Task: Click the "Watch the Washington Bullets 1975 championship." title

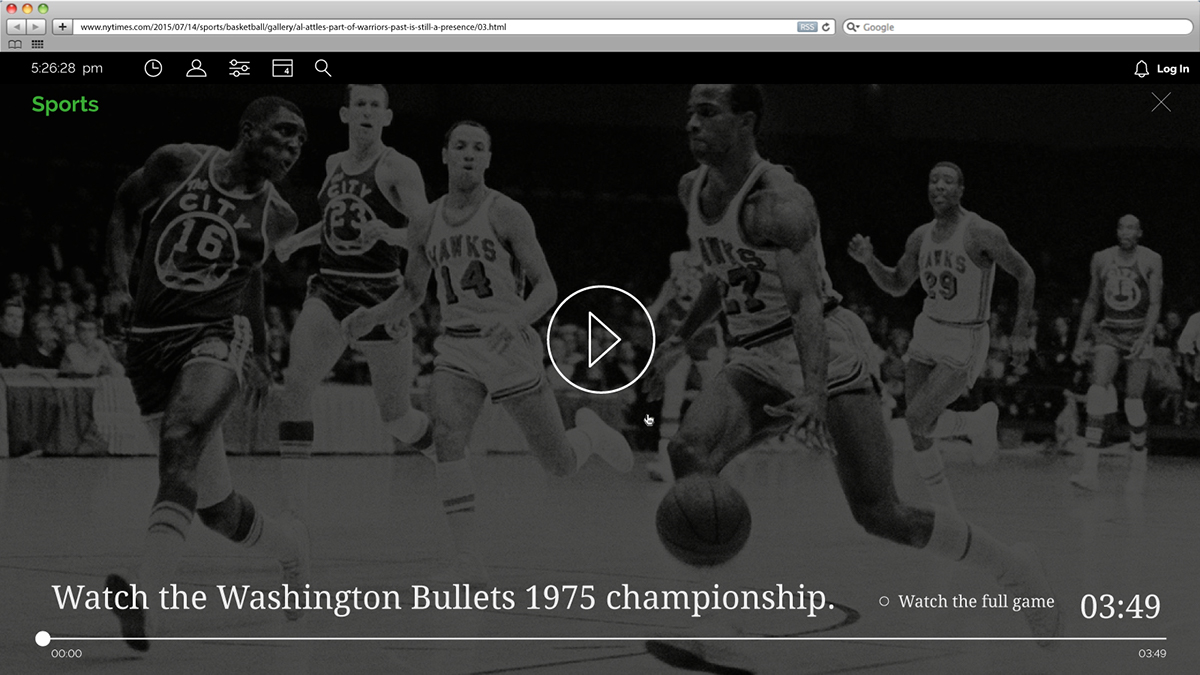Action: point(443,598)
